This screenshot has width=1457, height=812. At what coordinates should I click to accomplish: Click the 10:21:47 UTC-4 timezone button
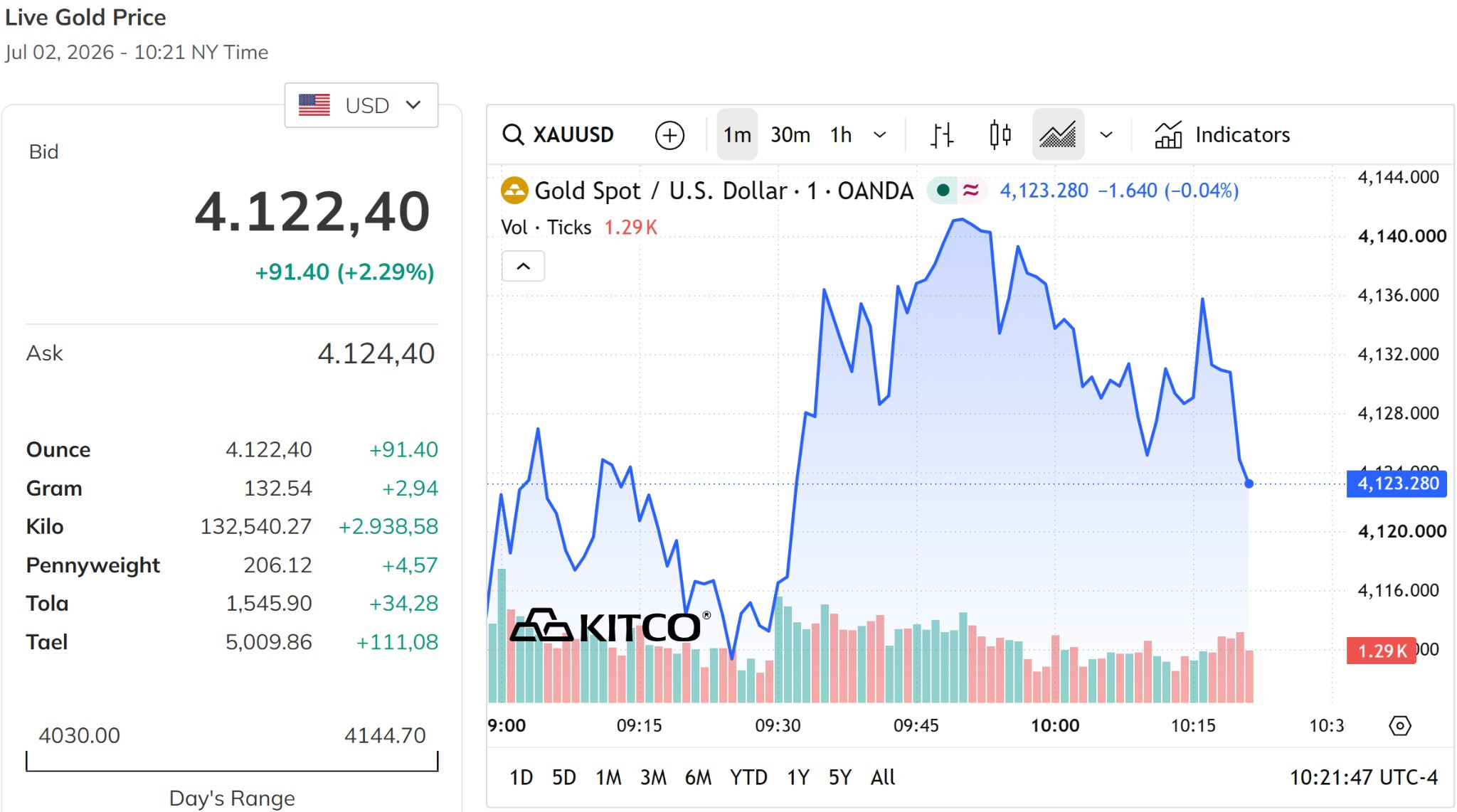[1364, 777]
